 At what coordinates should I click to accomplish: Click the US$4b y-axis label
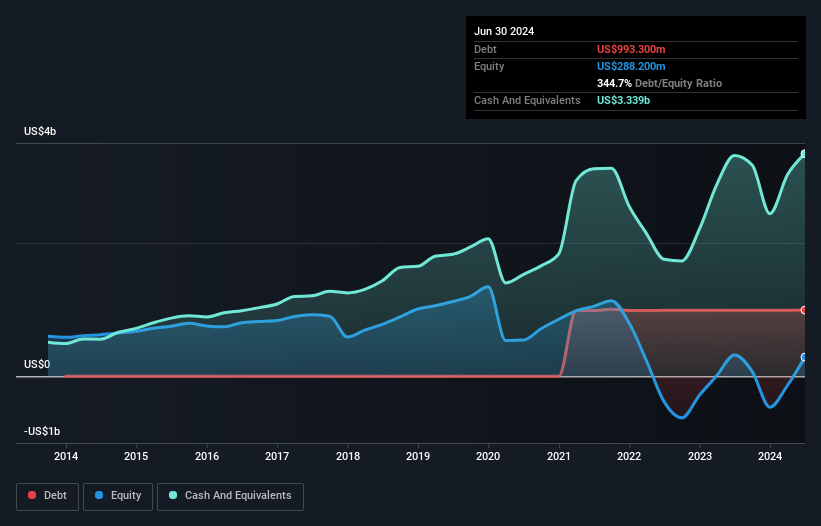(x=40, y=131)
